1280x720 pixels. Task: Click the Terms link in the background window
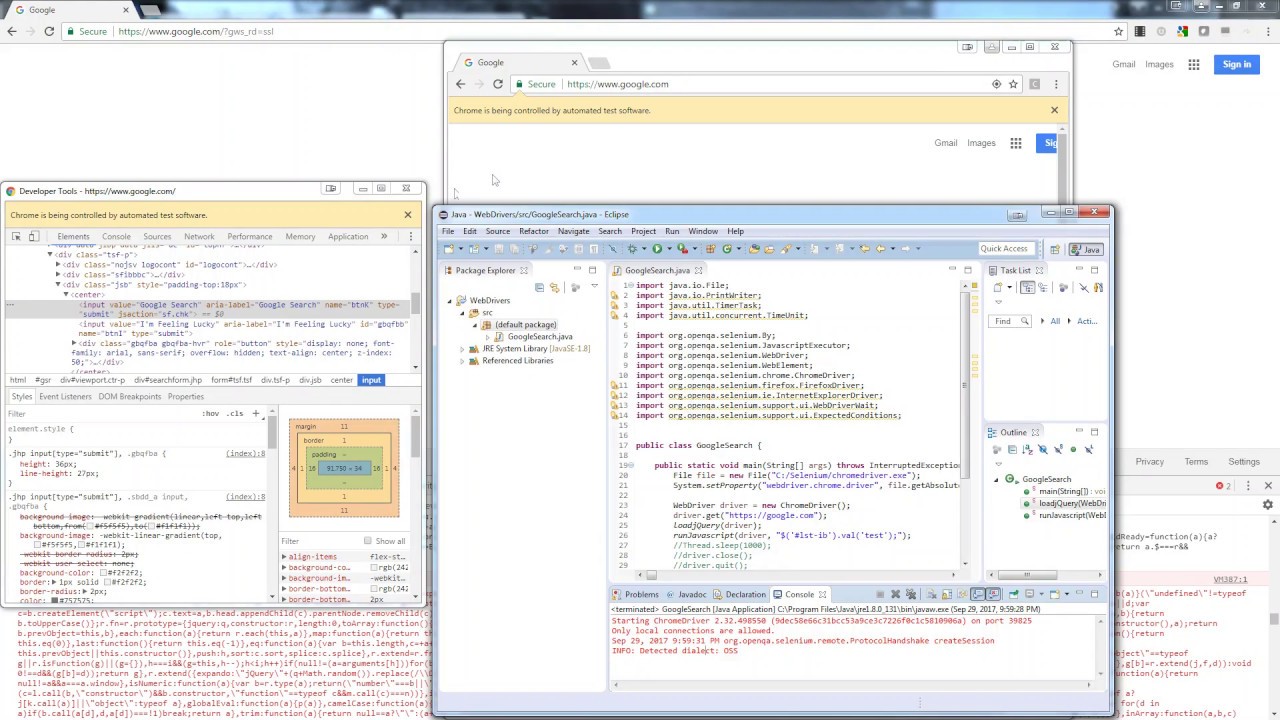[x=1196, y=462]
